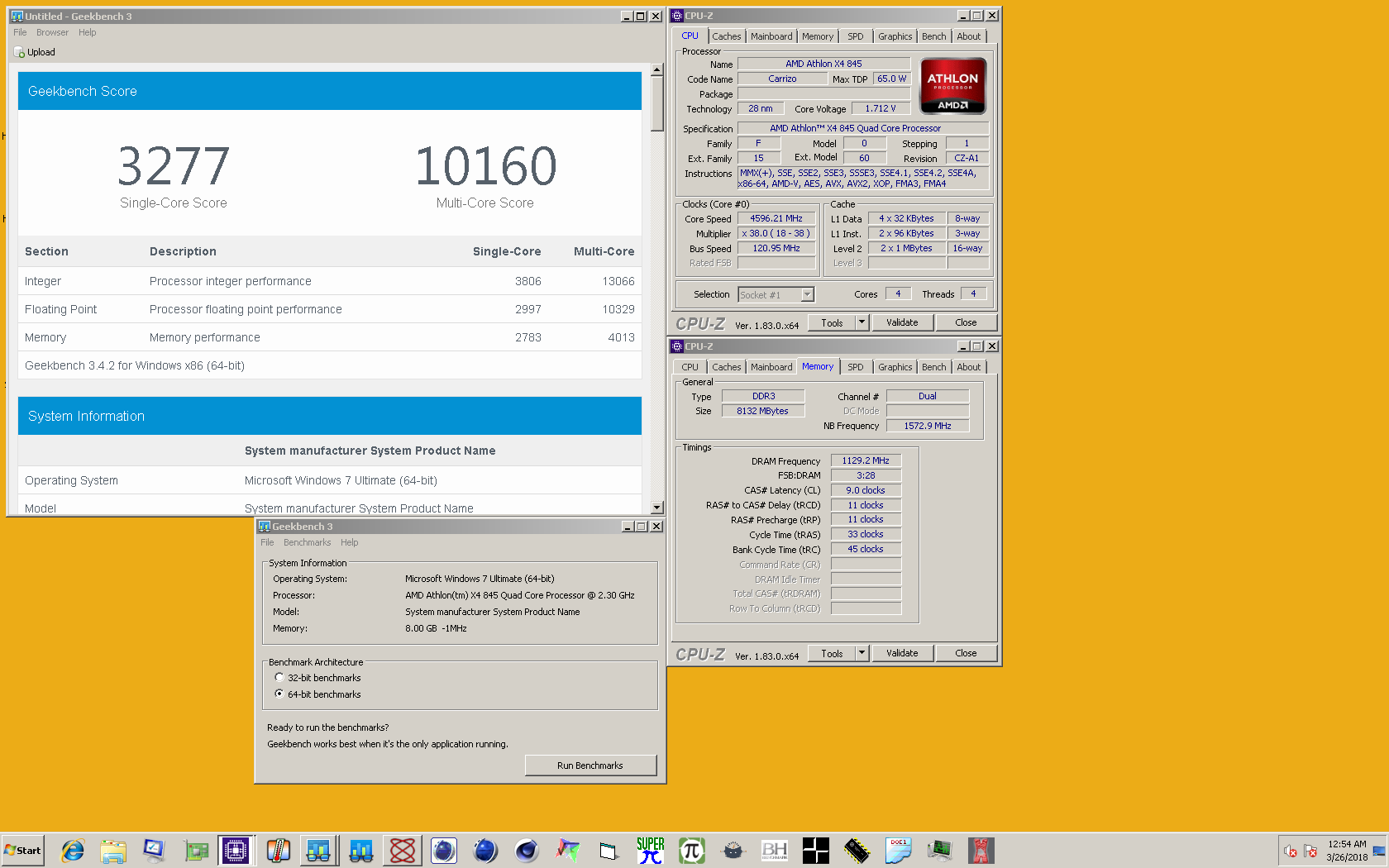Click Geekbench results scrollbar up arrow
The height and width of the screenshot is (868, 1389).
[x=657, y=70]
